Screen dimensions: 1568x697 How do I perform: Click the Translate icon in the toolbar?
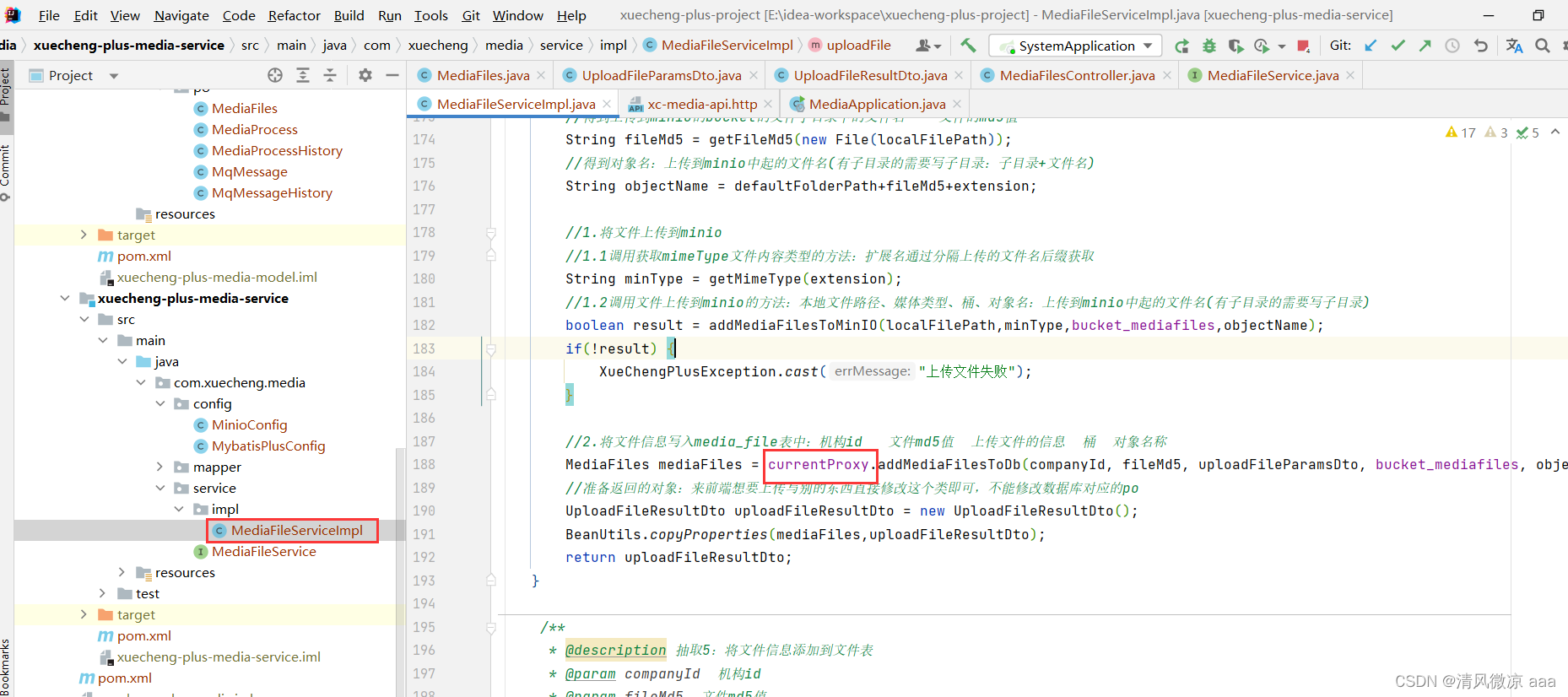click(x=1515, y=46)
